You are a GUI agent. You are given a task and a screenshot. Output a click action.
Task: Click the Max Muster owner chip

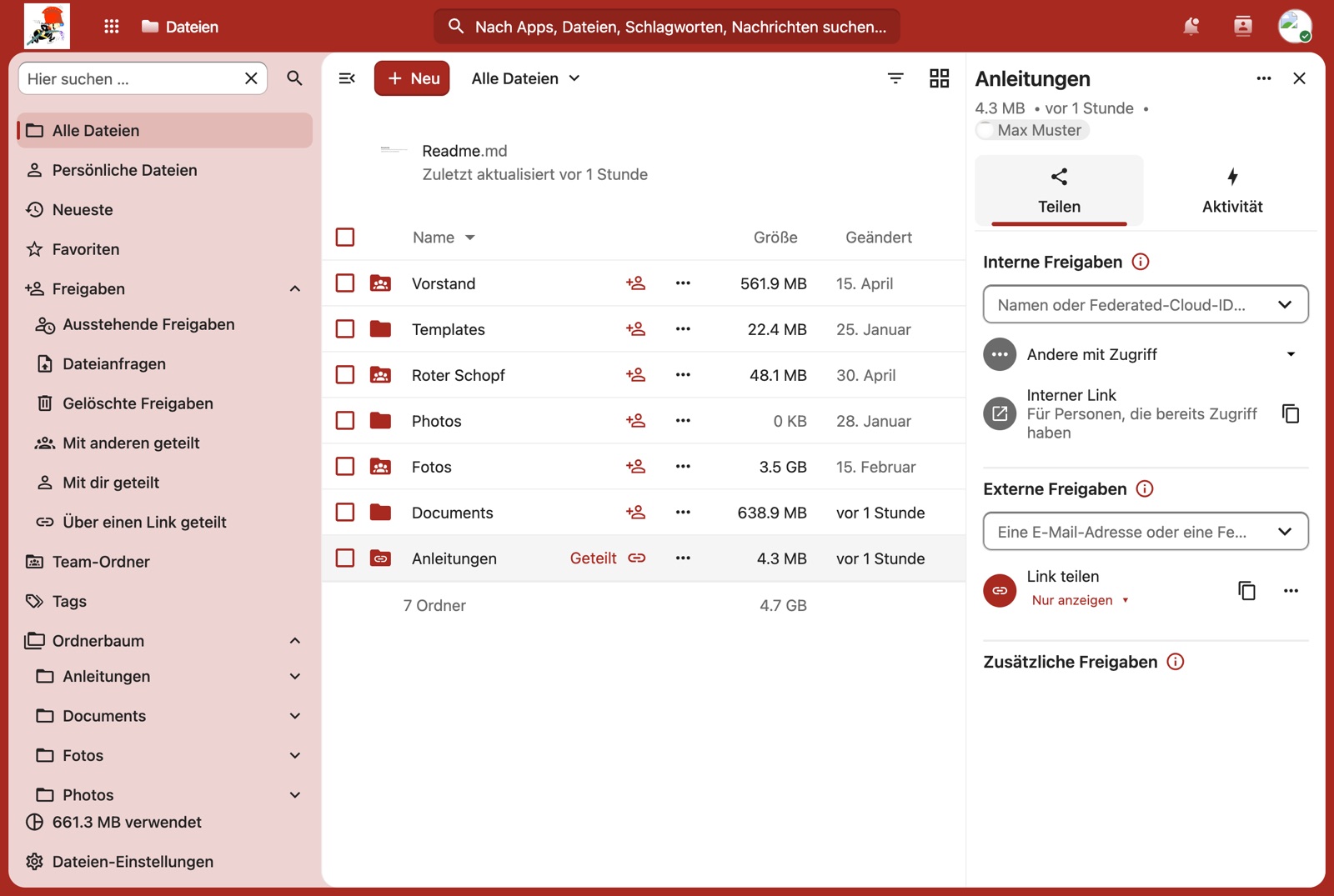pos(1032,130)
